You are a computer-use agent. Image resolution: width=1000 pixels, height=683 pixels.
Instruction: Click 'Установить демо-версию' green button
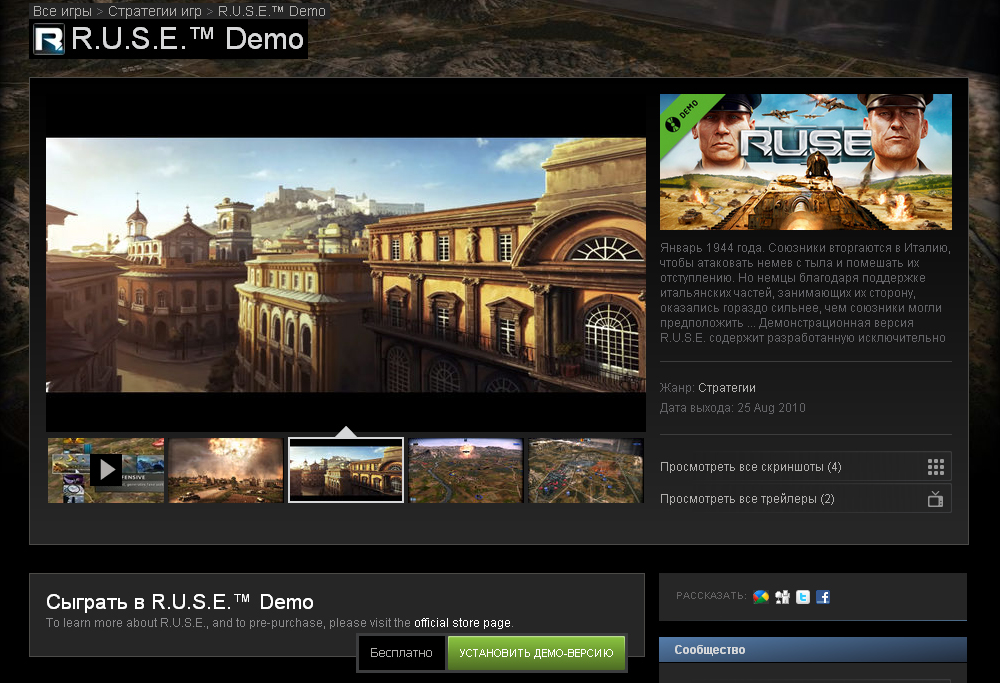[x=536, y=653]
